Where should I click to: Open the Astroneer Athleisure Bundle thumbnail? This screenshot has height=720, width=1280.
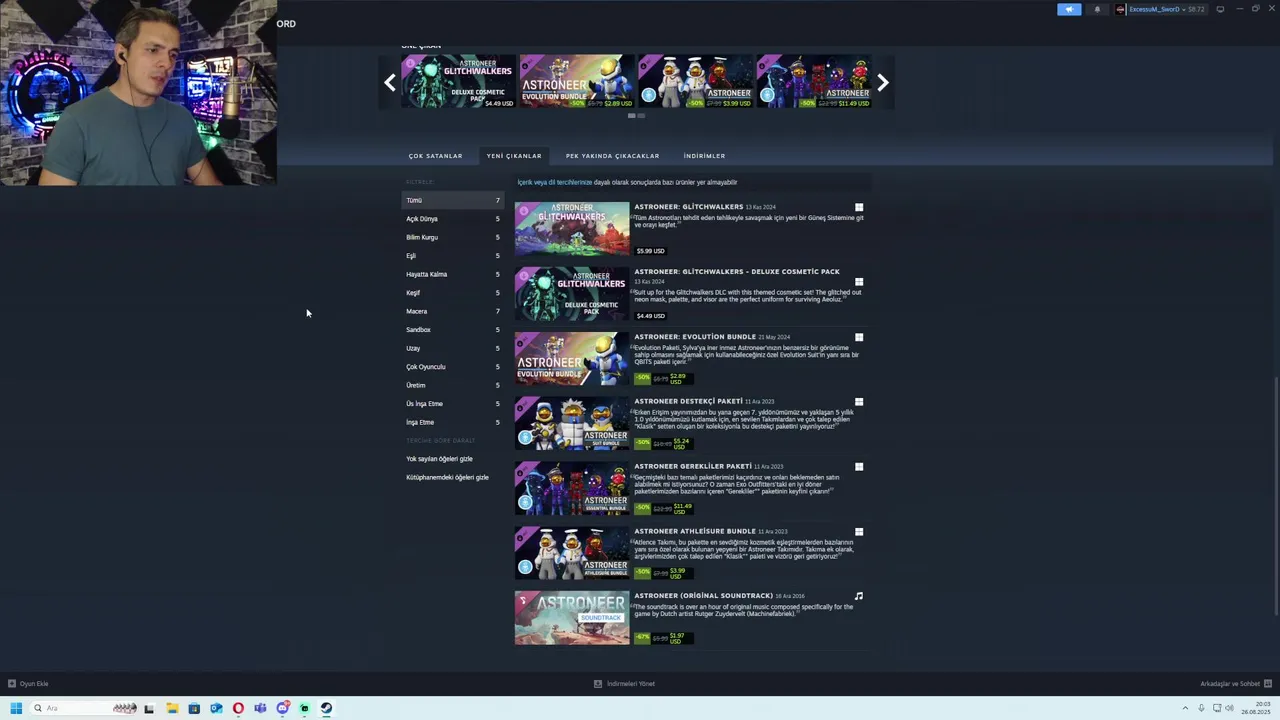click(572, 554)
